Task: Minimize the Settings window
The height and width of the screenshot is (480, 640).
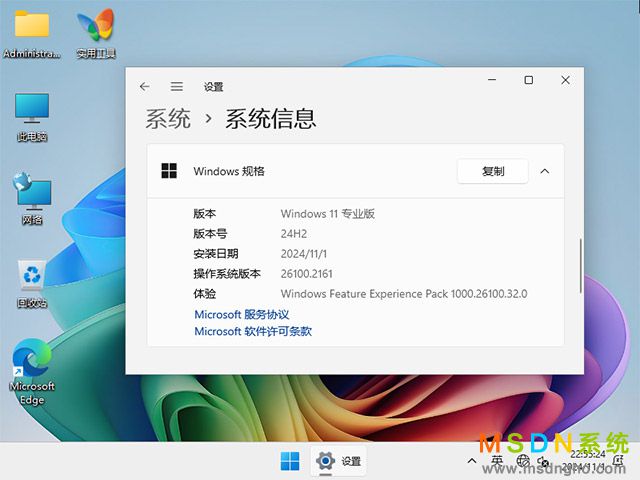Action: pos(492,80)
